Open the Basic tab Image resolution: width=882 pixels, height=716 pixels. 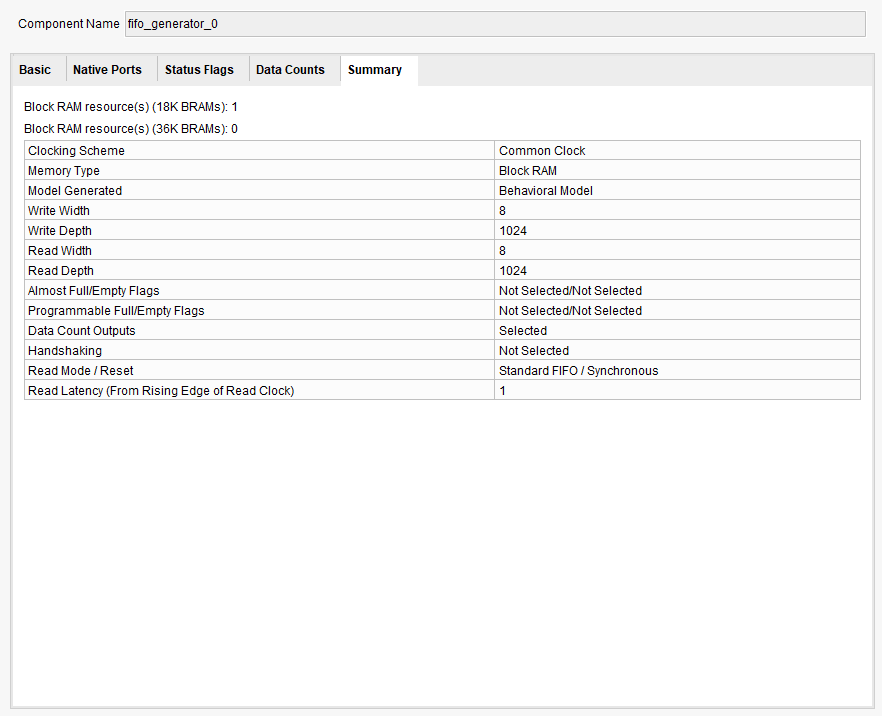35,70
